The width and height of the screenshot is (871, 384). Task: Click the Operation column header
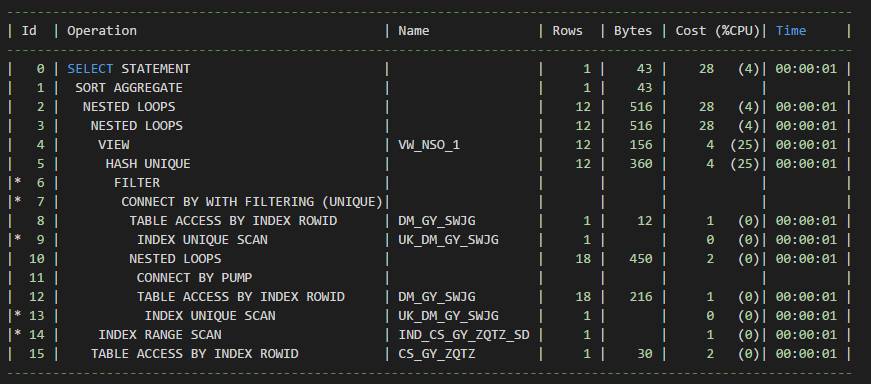tap(102, 31)
